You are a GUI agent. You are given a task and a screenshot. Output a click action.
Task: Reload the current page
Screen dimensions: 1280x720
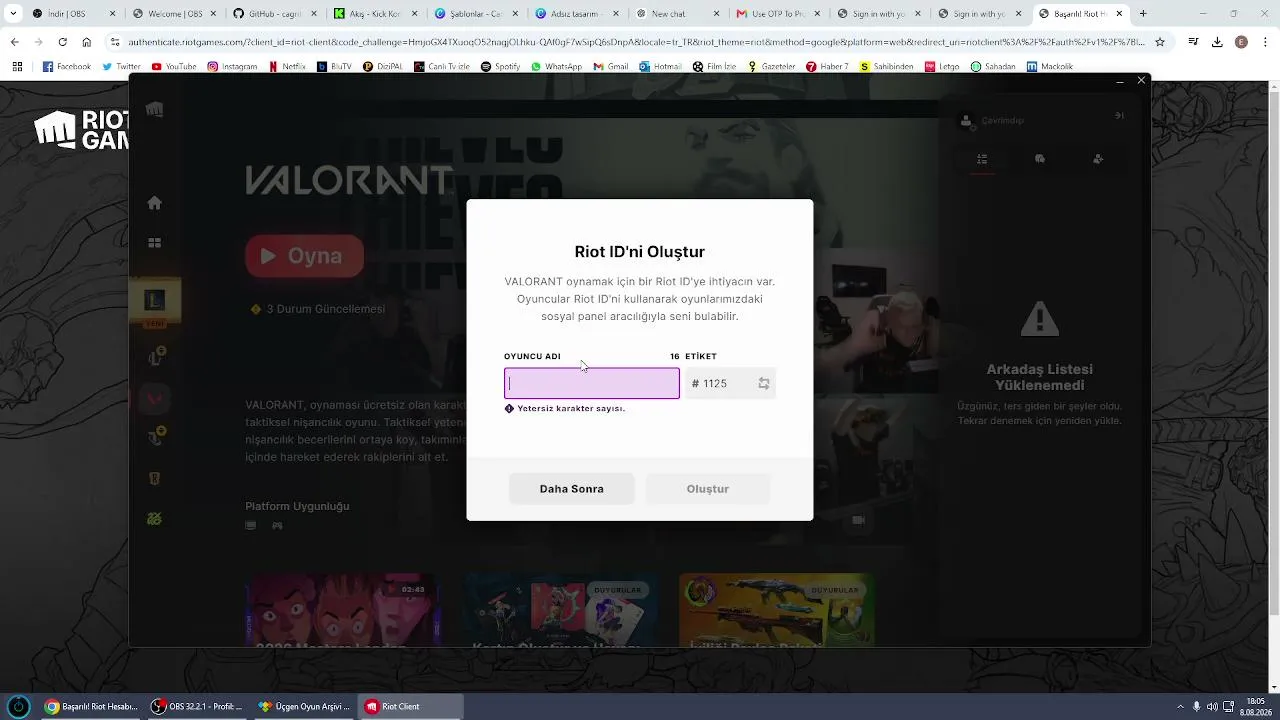tap(62, 42)
